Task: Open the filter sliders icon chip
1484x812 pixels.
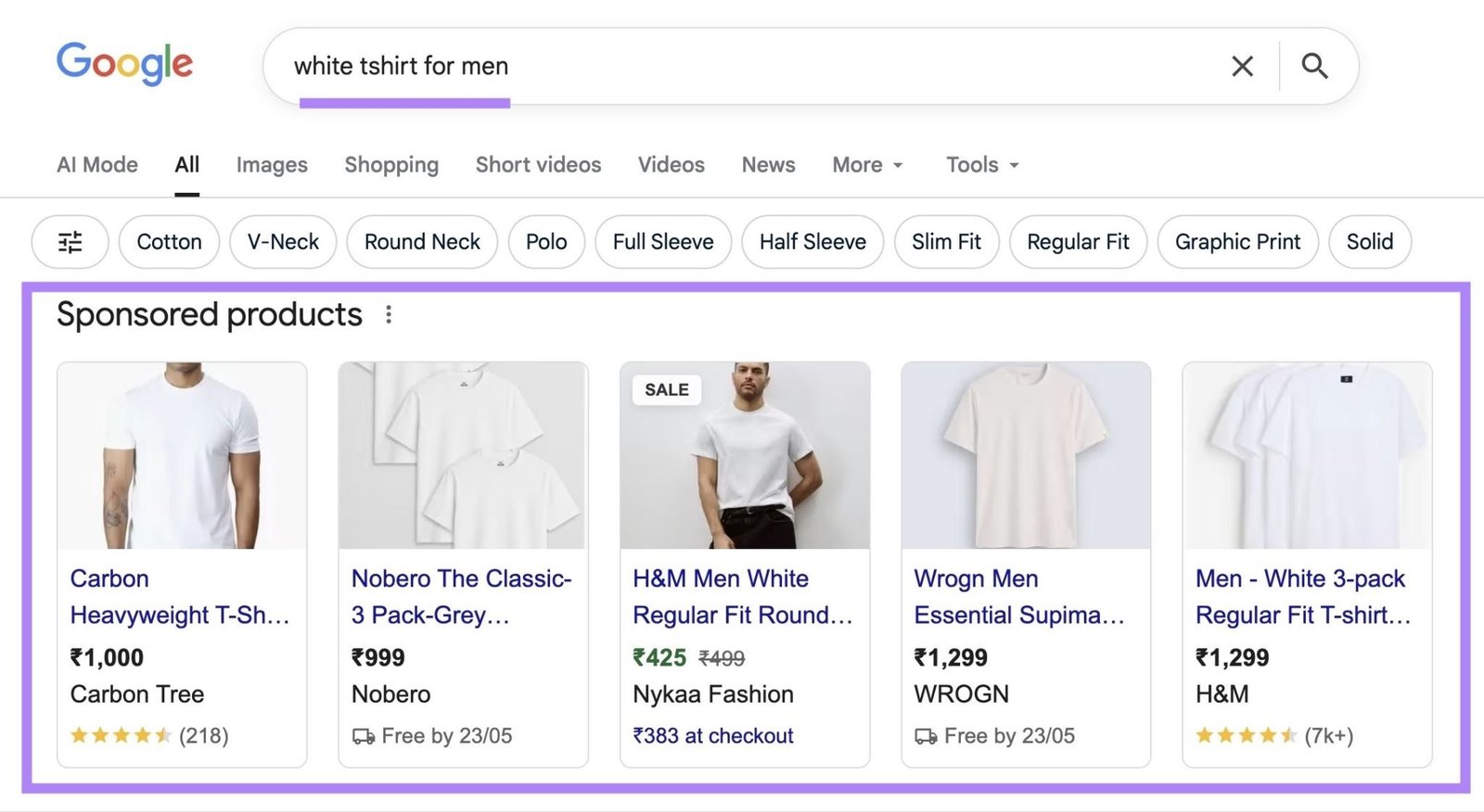Action: pos(70,242)
